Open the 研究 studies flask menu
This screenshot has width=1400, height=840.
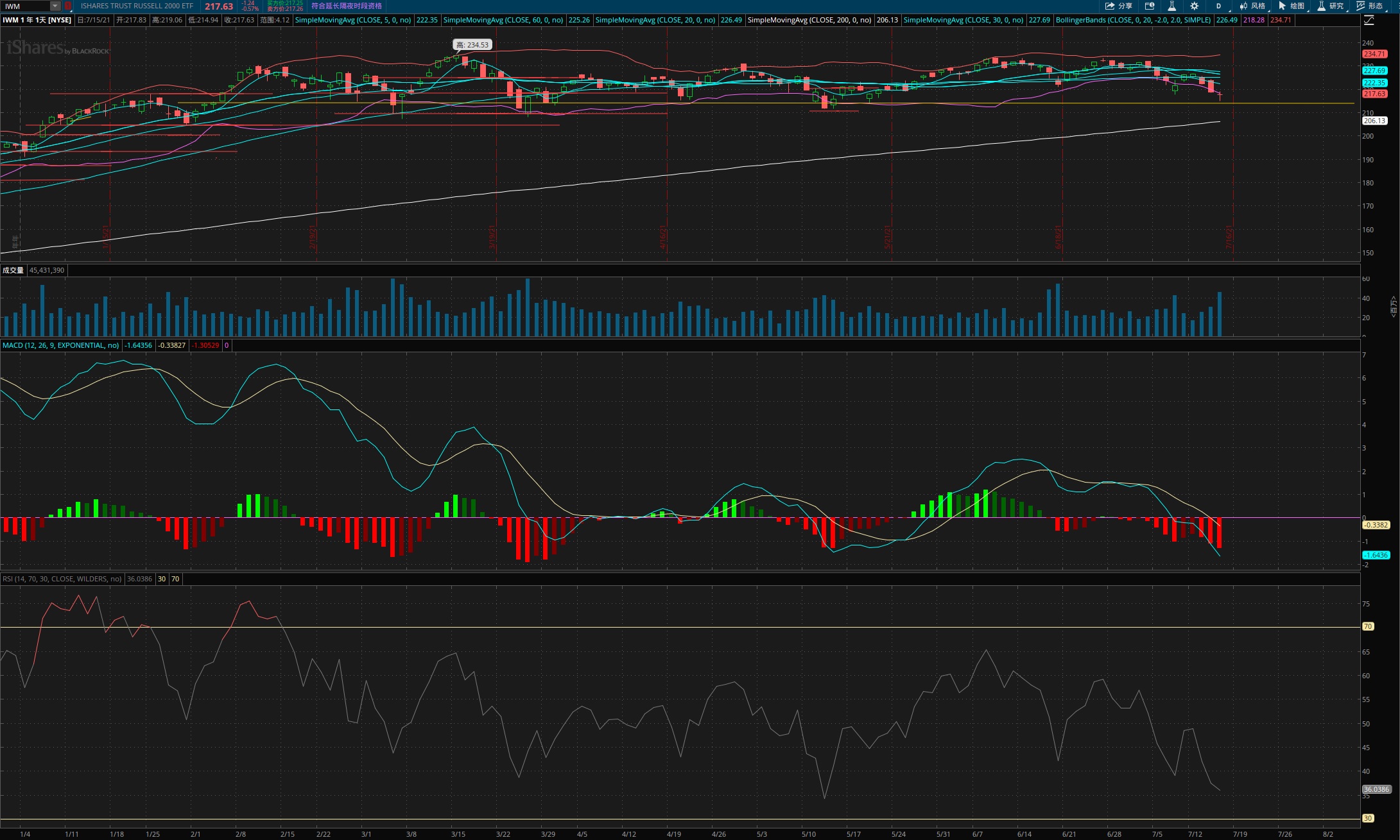click(1331, 6)
